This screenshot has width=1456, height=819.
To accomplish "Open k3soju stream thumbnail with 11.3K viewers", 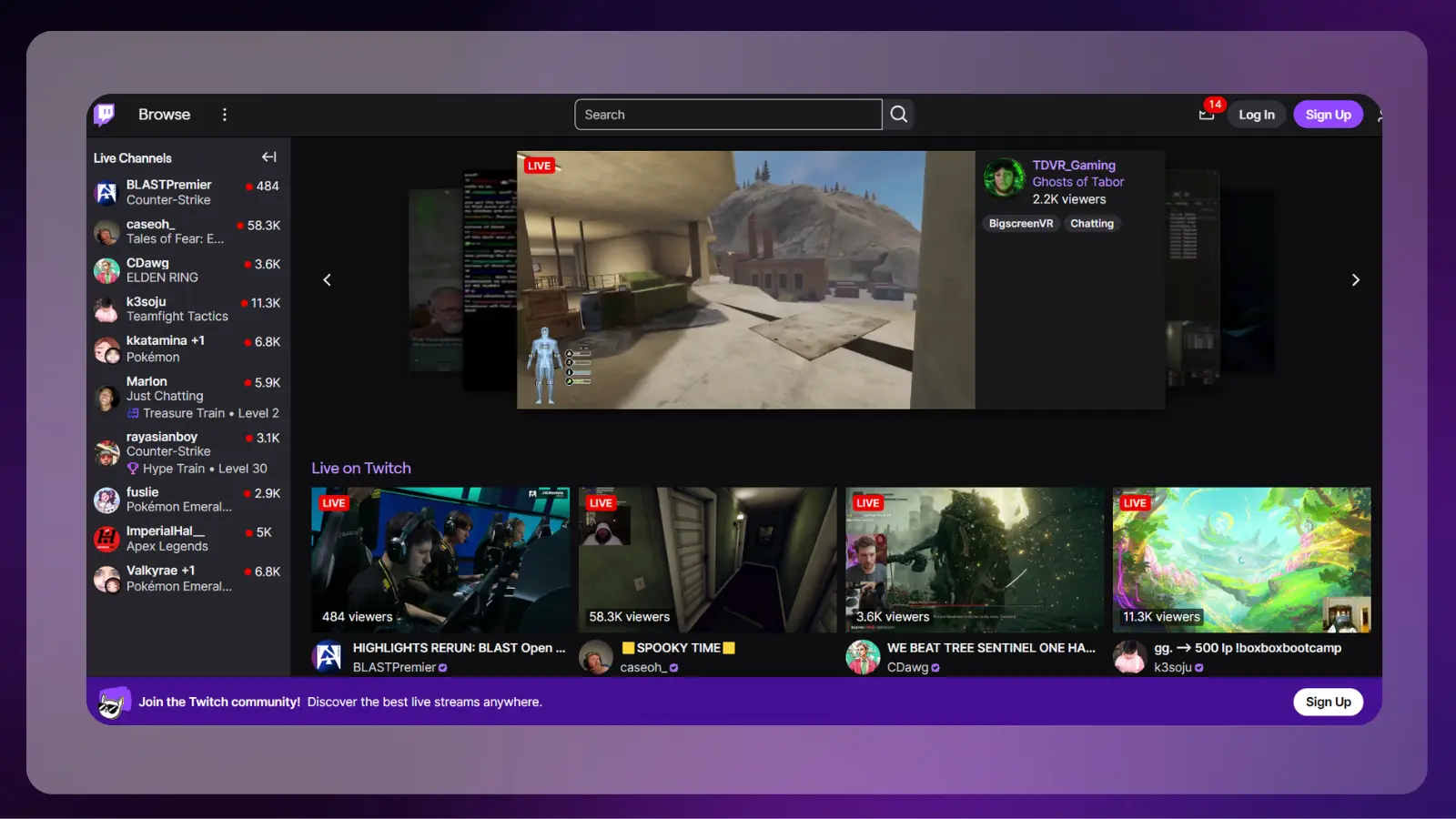I will pos(1241,560).
